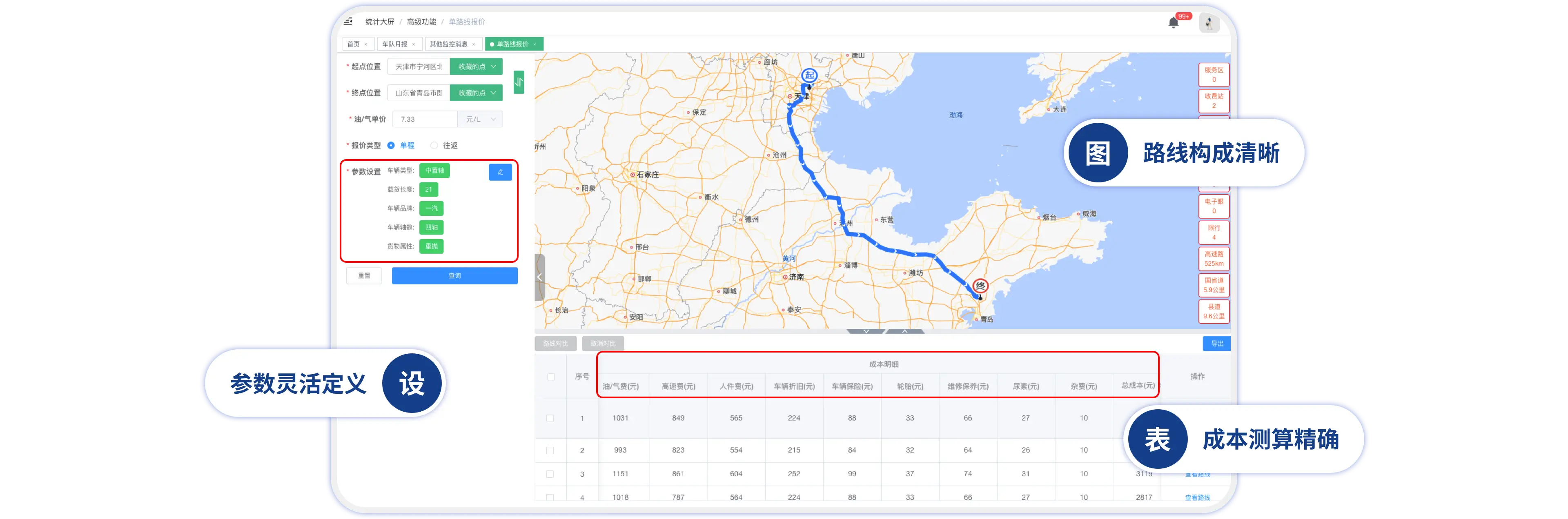
Task: Click the route start marker on map
Action: pos(809,76)
